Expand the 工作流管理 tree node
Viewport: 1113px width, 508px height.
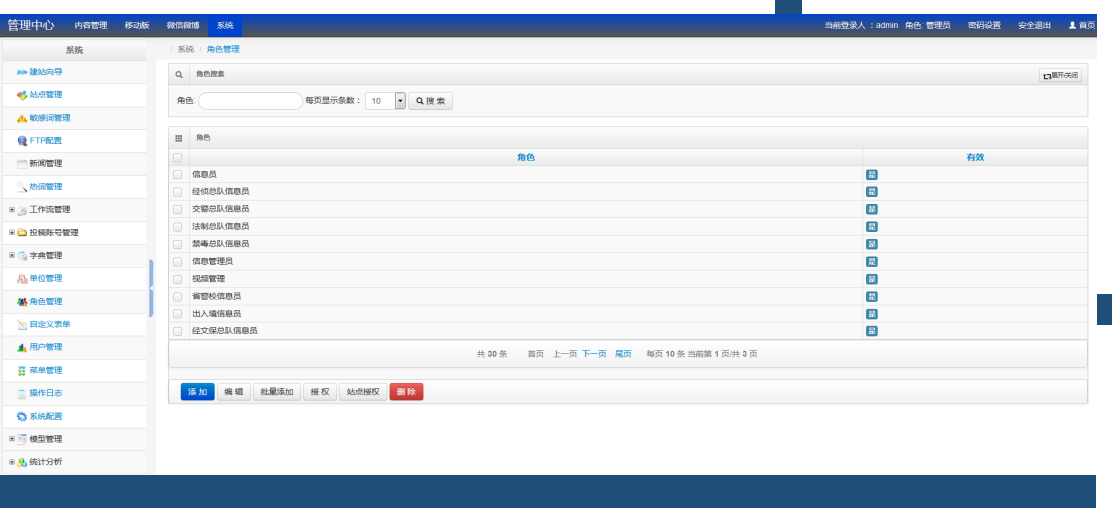click(12, 210)
